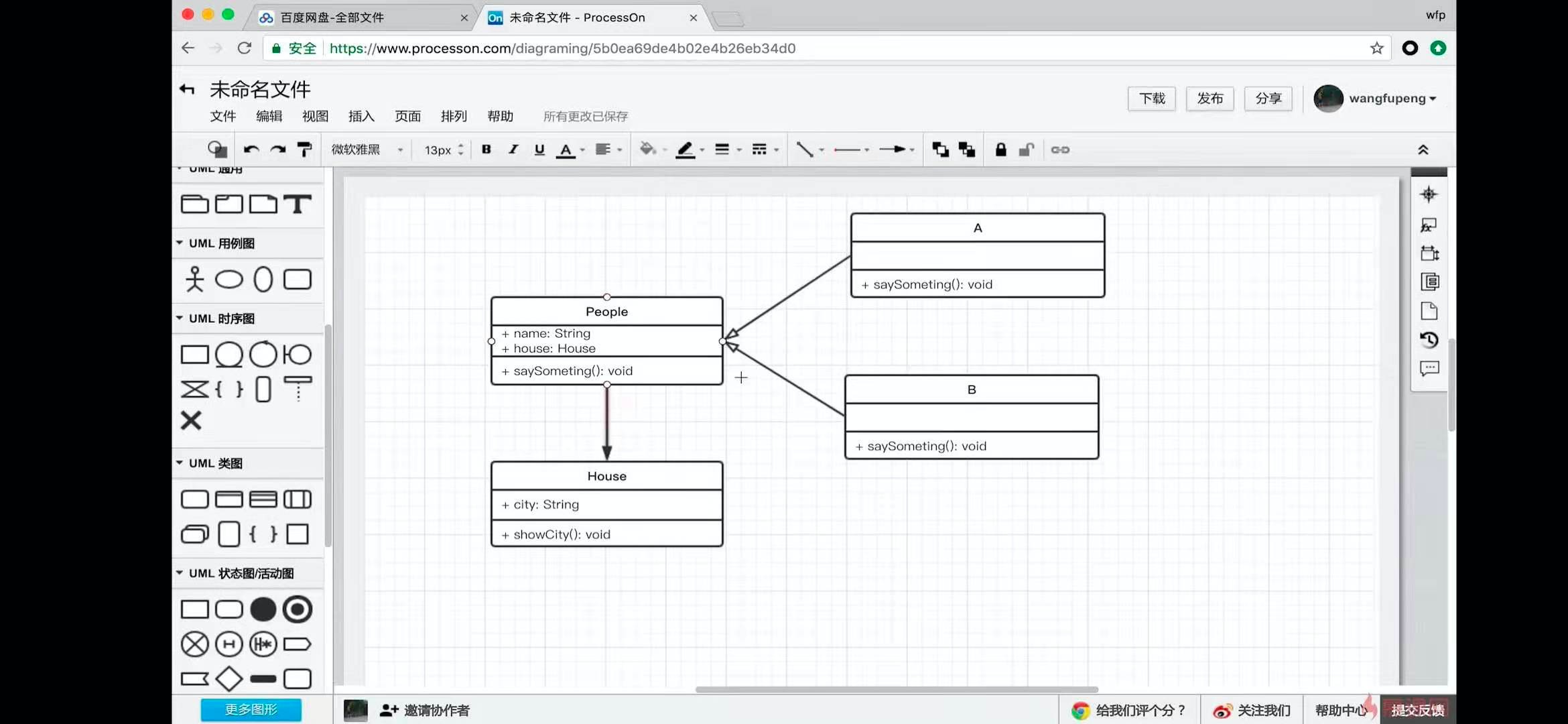Select the format painter tool
The width and height of the screenshot is (1568, 724).
click(x=304, y=149)
